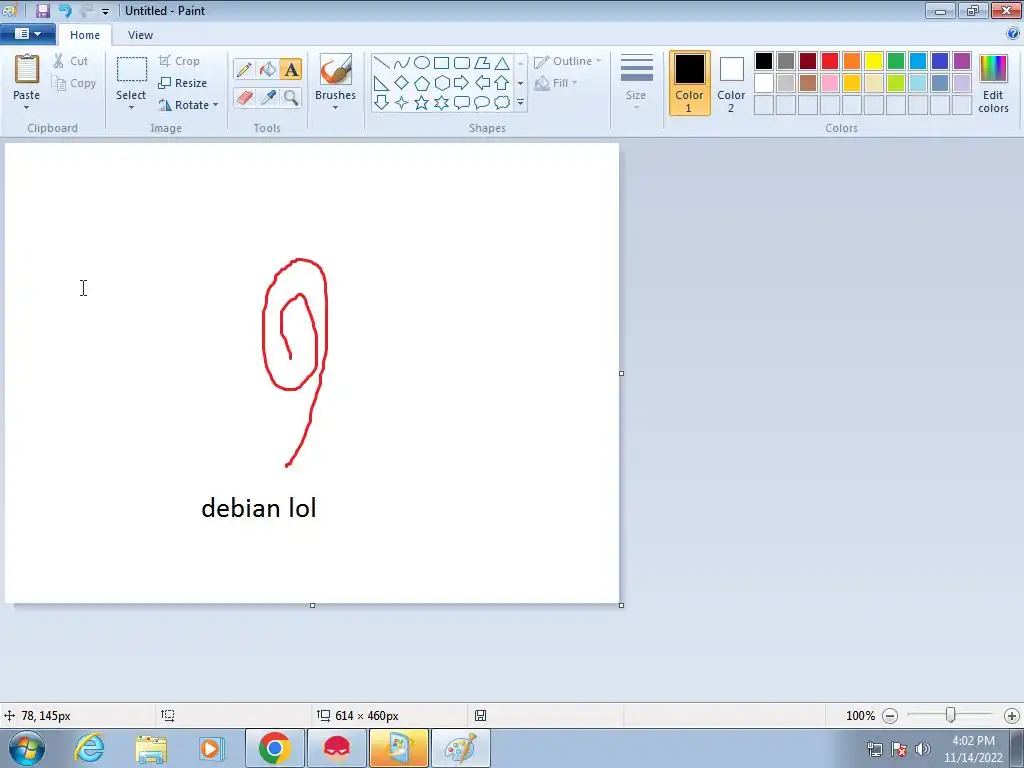Activate Color 2 selector
The width and height of the screenshot is (1024, 768).
(731, 83)
